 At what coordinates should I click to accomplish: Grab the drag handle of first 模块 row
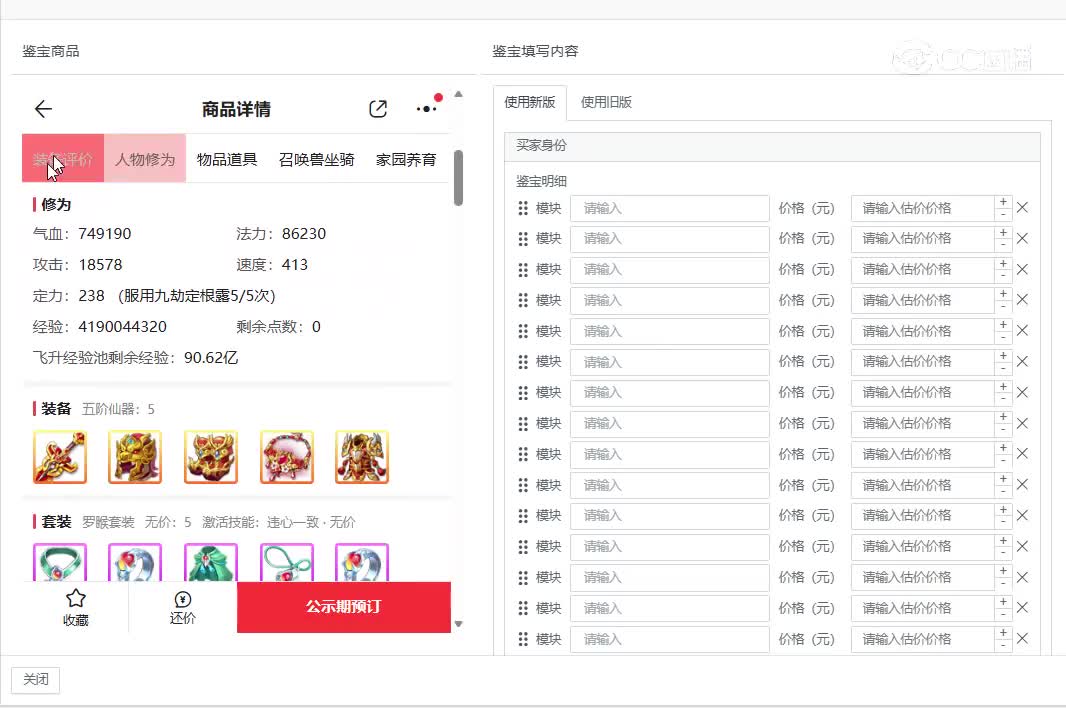click(523, 208)
